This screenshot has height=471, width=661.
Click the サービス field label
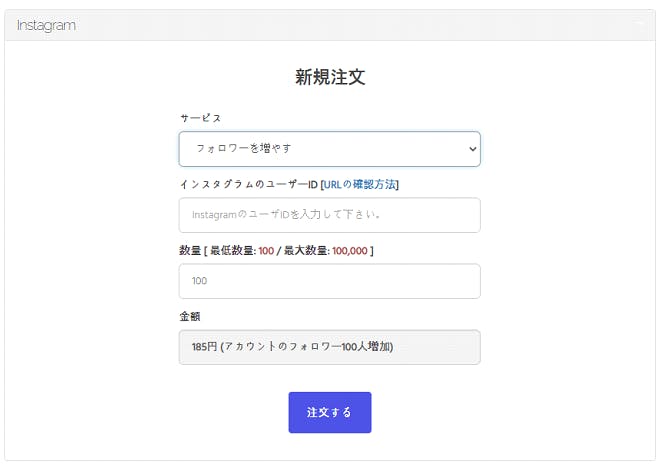pos(200,118)
